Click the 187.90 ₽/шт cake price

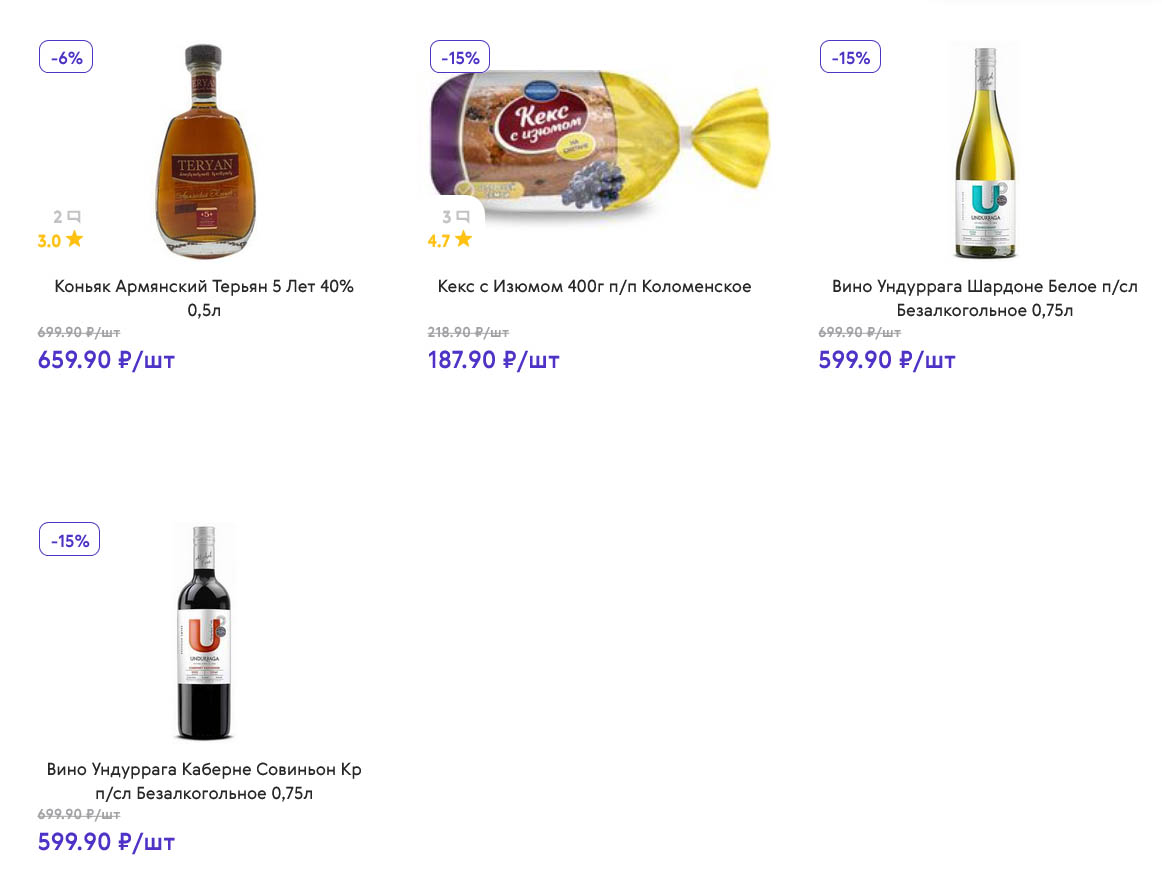[493, 360]
